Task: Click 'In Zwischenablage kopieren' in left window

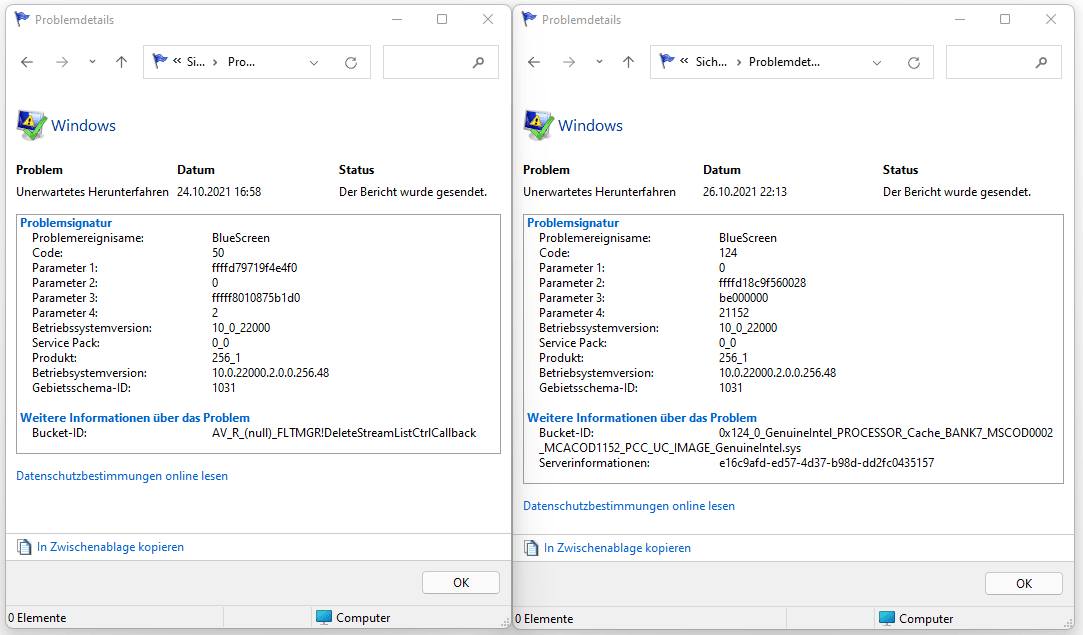Action: tap(111, 547)
